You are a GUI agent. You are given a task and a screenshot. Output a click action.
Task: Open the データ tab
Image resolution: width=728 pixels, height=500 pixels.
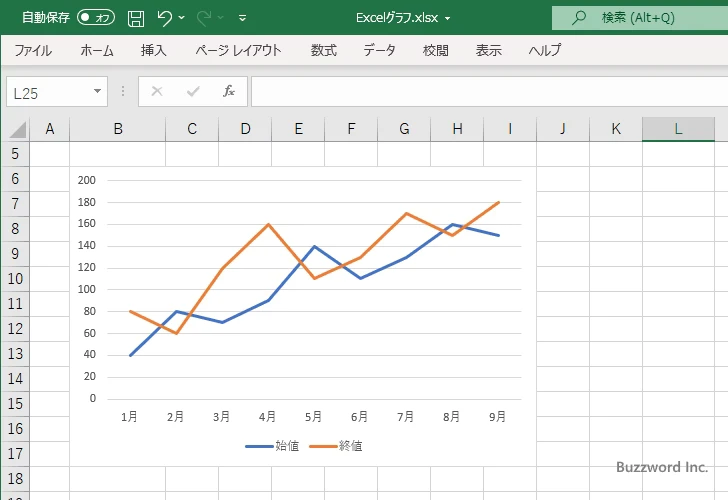[379, 50]
